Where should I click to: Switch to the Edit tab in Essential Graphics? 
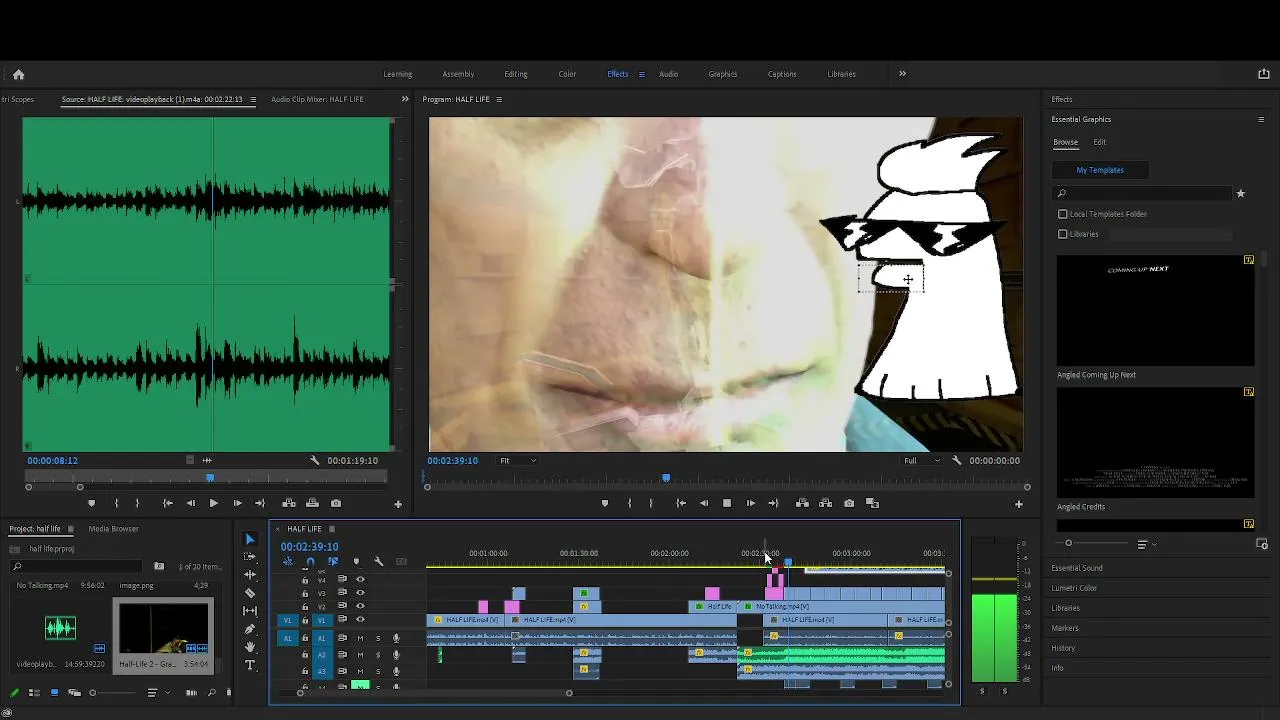click(x=1100, y=142)
